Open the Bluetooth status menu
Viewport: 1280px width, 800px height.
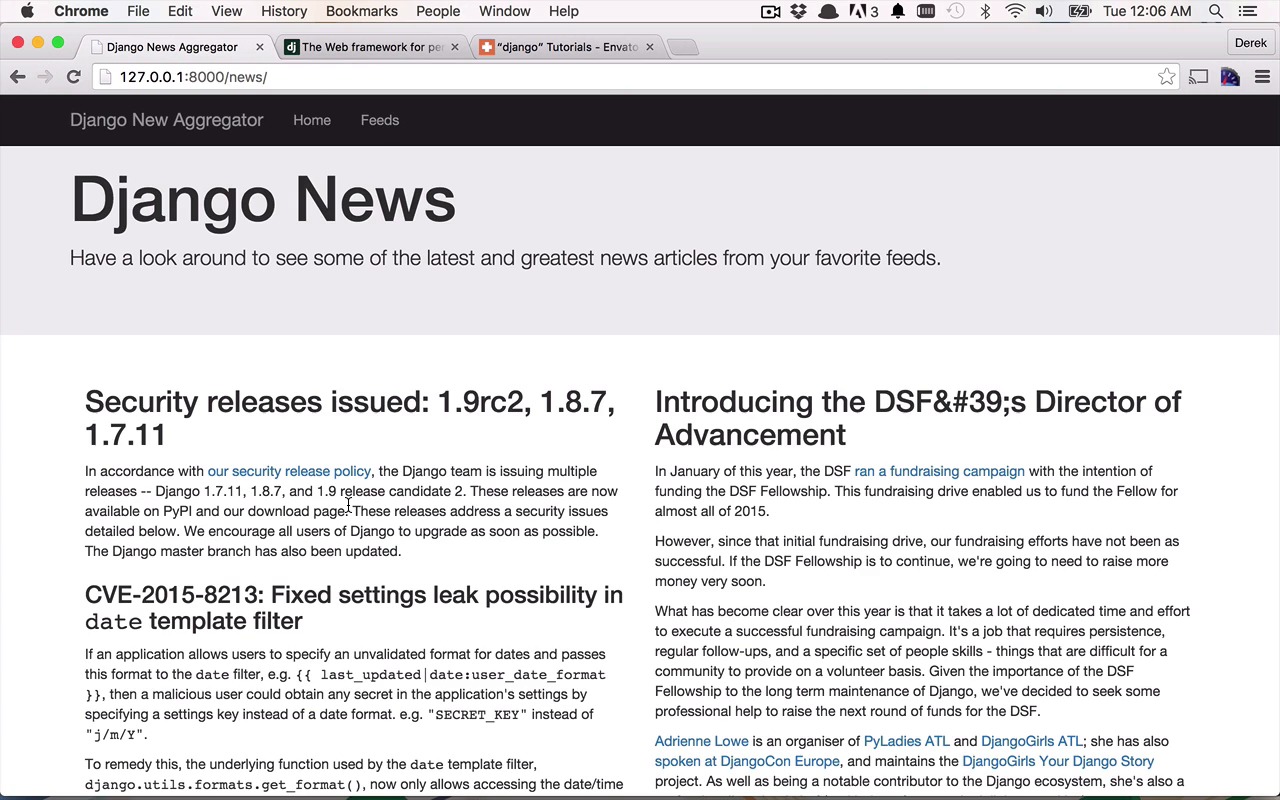click(x=985, y=11)
